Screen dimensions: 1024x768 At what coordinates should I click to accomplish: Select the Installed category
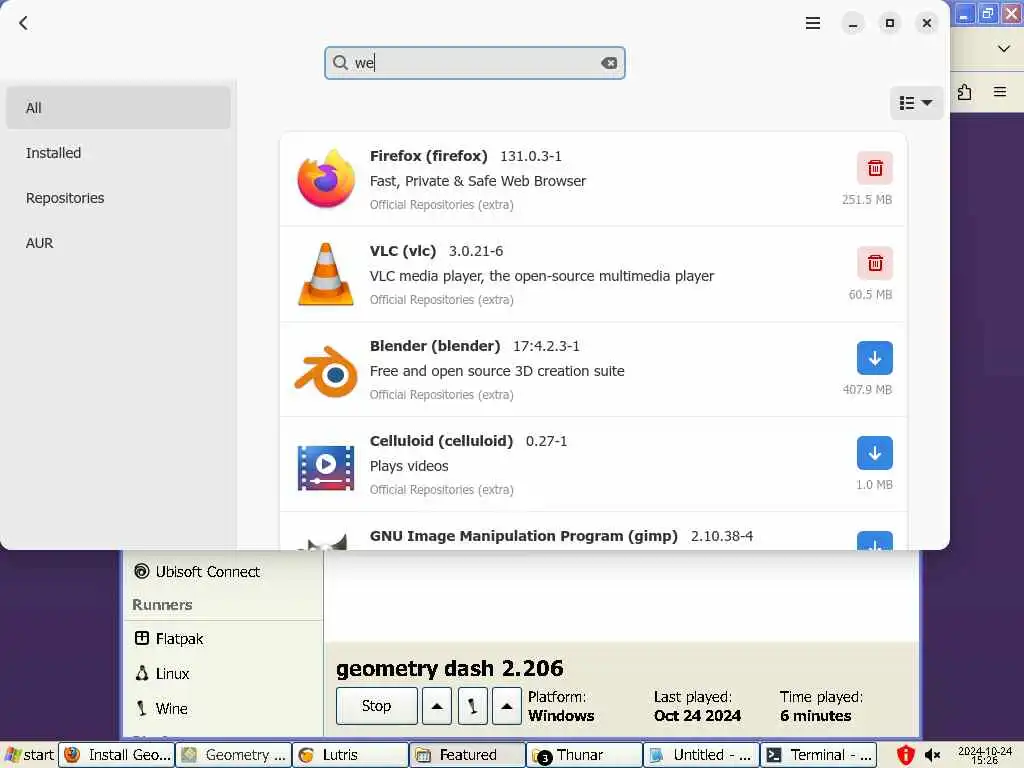[118, 153]
